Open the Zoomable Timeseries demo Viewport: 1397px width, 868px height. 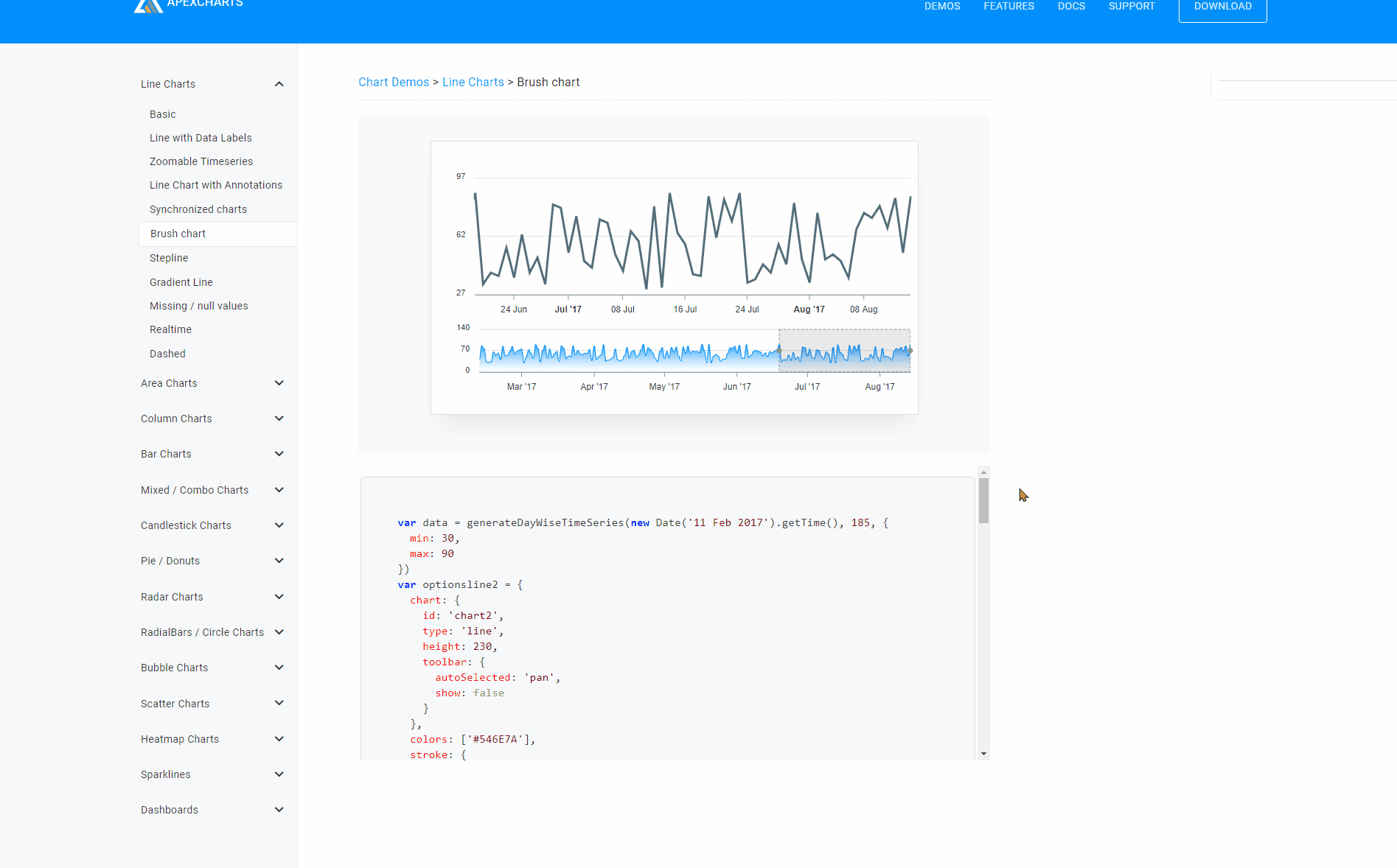[201, 161]
